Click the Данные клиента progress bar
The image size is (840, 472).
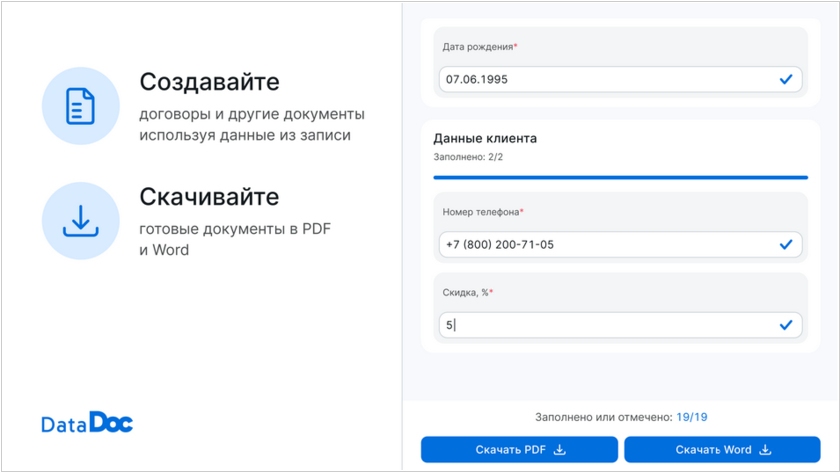coord(620,177)
